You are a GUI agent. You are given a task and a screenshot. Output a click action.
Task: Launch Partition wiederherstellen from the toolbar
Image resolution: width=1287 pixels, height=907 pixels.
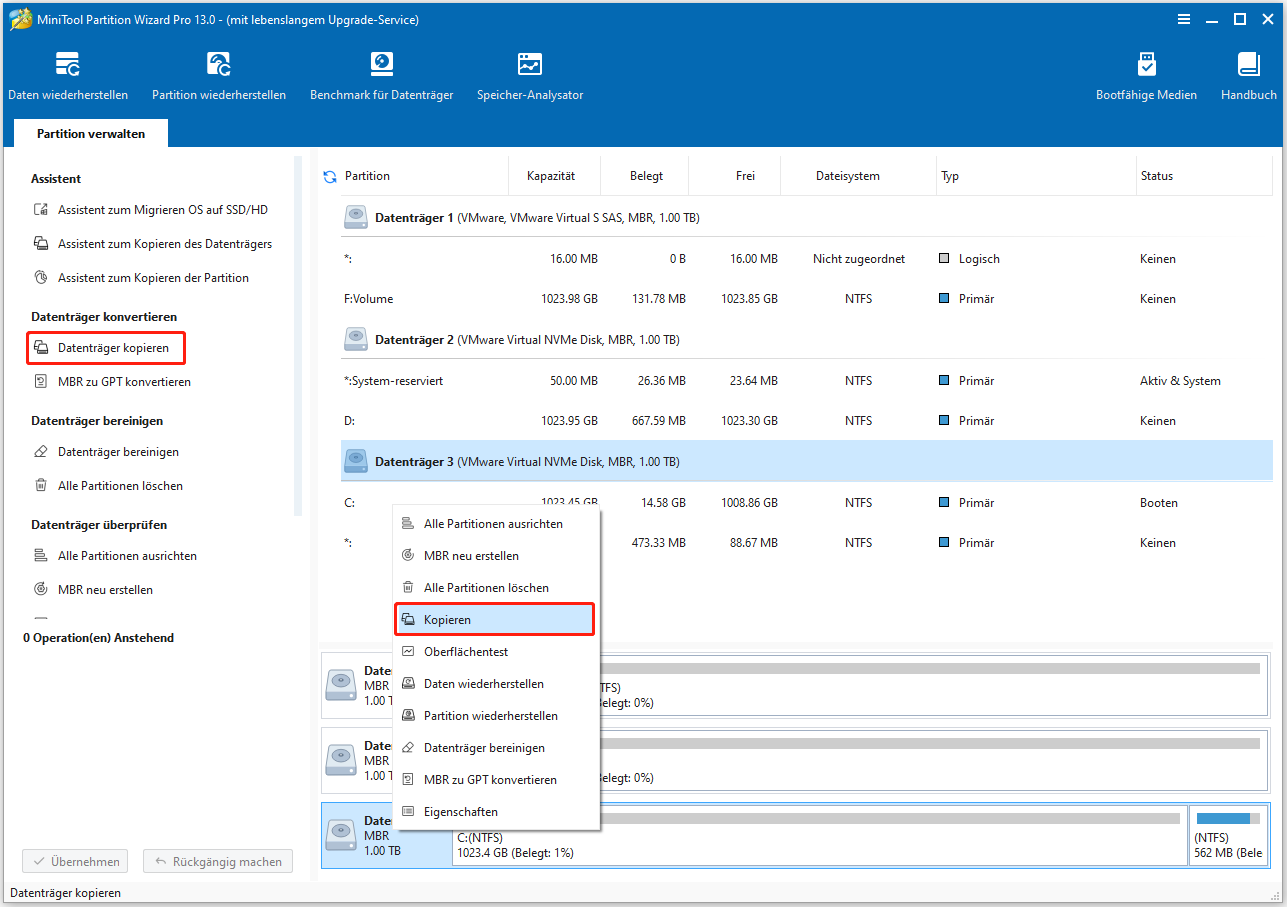(219, 75)
